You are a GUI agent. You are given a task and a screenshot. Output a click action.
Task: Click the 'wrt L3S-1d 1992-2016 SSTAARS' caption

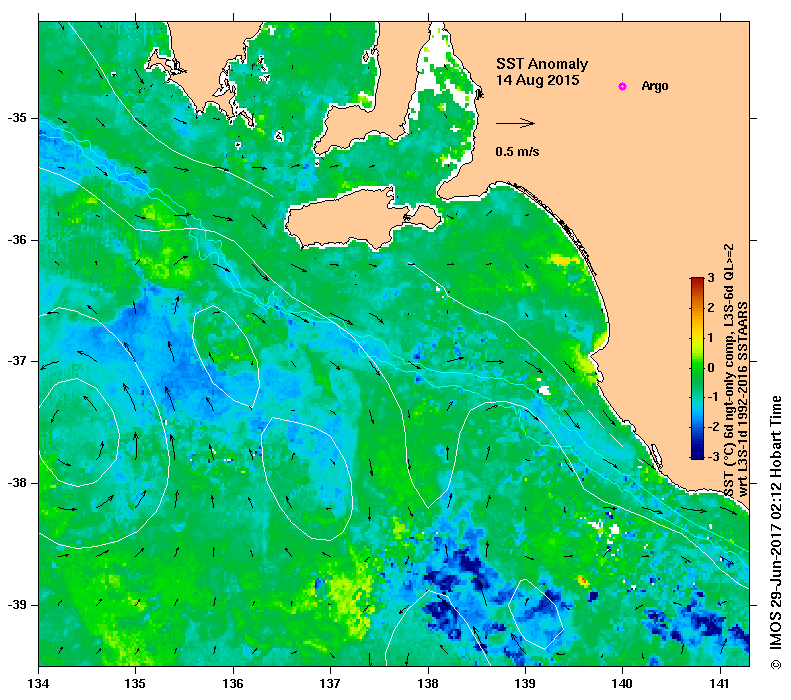[743, 398]
